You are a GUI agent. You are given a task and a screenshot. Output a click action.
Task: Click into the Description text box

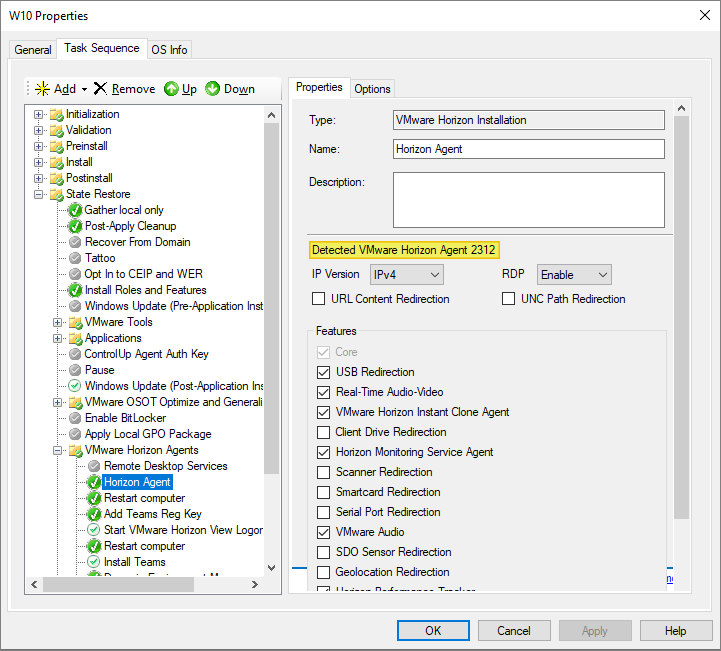pos(529,200)
